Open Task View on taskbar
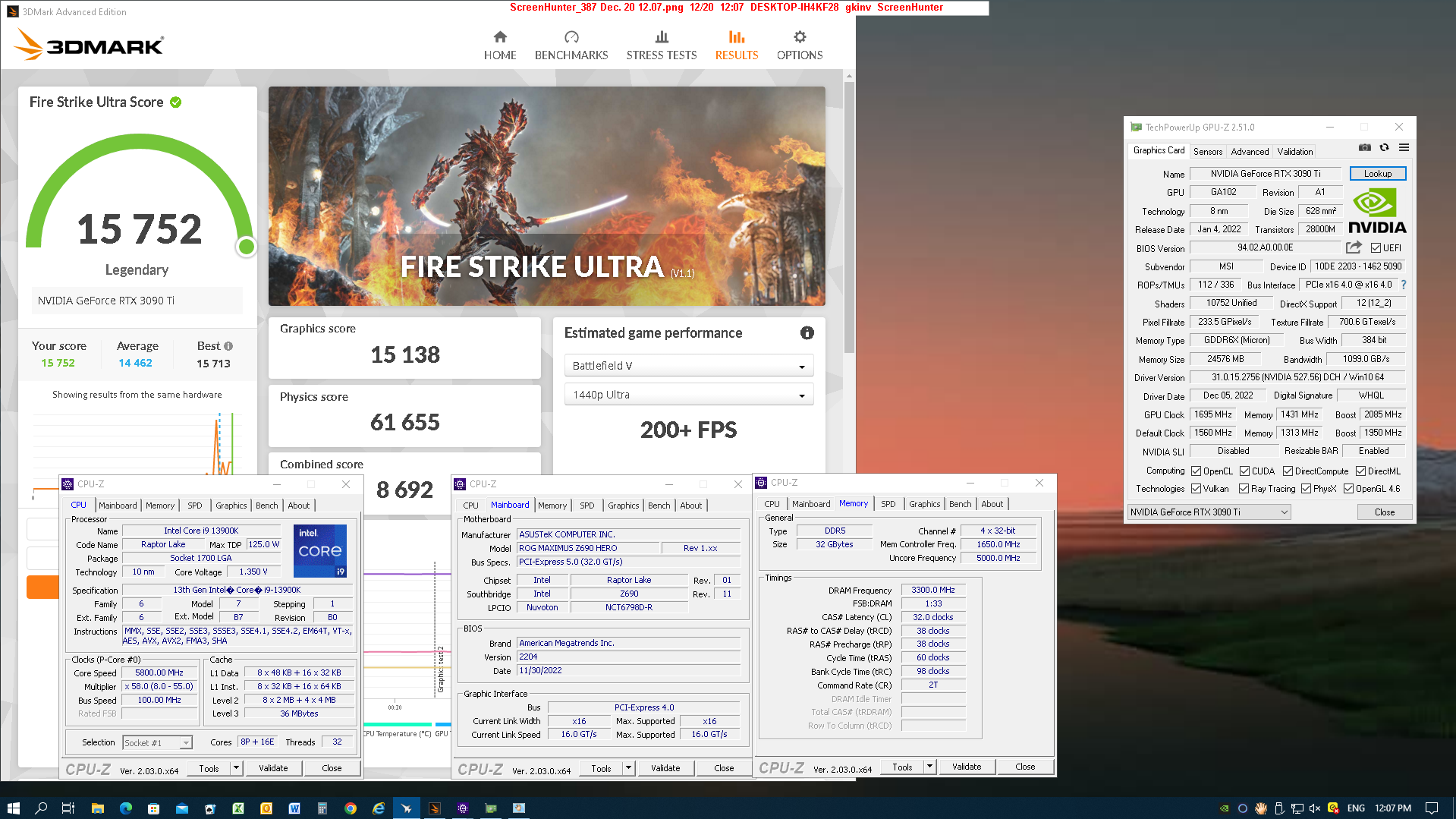 (x=68, y=808)
